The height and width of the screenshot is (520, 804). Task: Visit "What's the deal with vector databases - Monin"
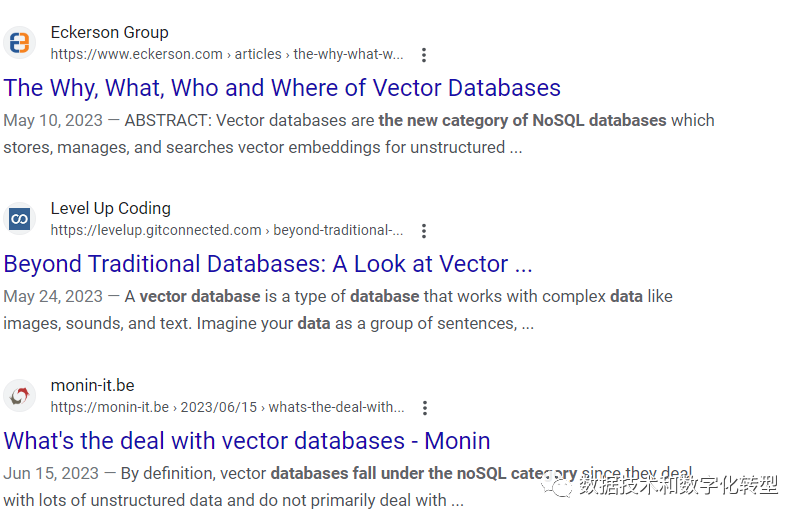[247, 441]
